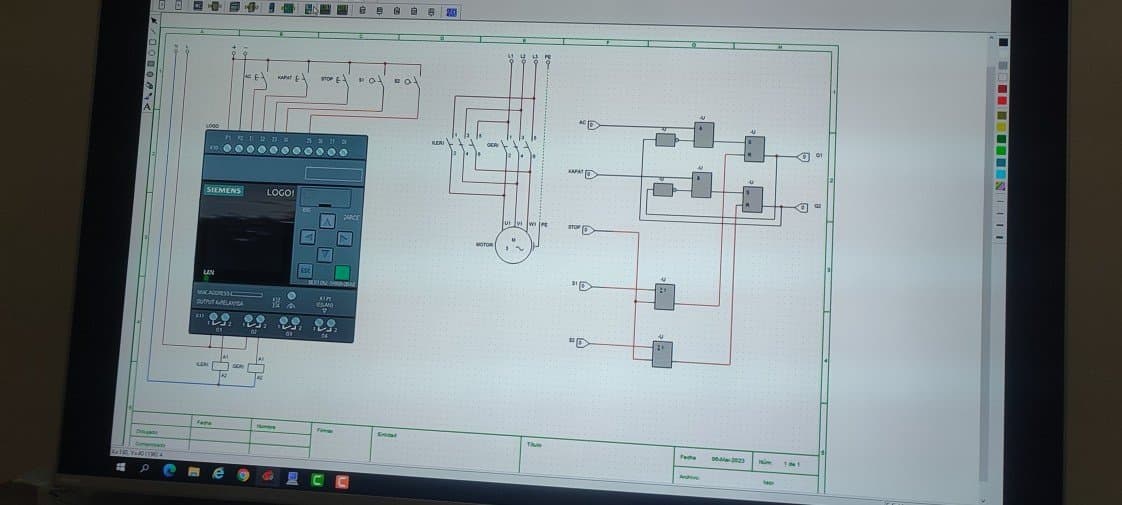1122x505 pixels.
Task: Open the Windows Start menu
Action: [x=120, y=467]
